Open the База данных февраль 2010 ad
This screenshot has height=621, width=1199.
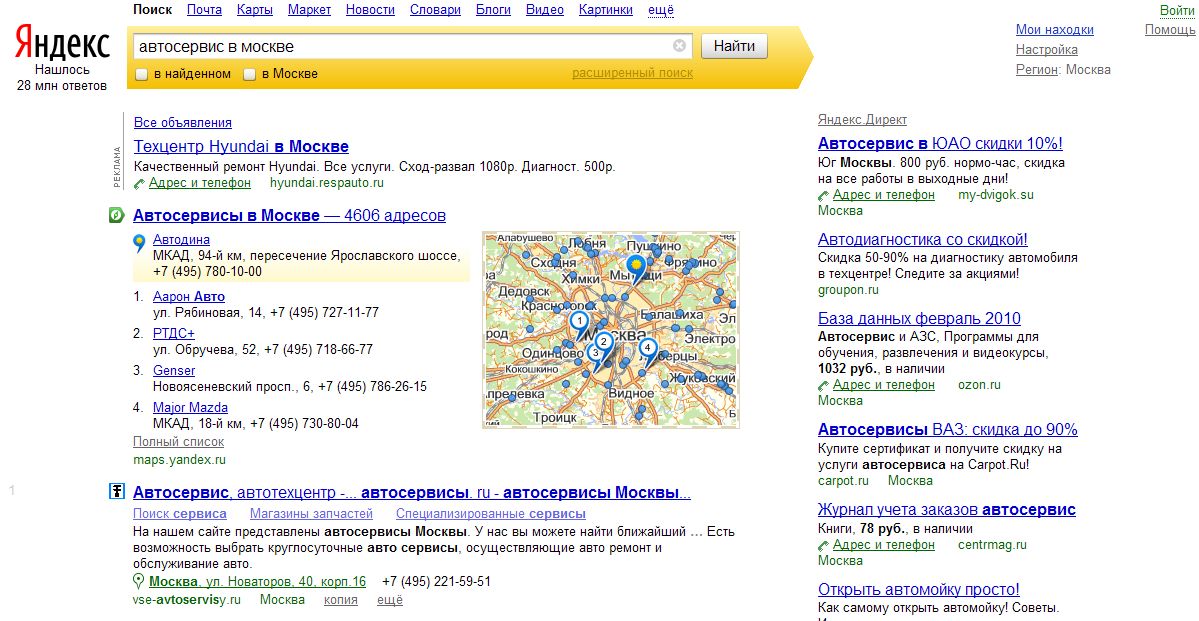919,318
